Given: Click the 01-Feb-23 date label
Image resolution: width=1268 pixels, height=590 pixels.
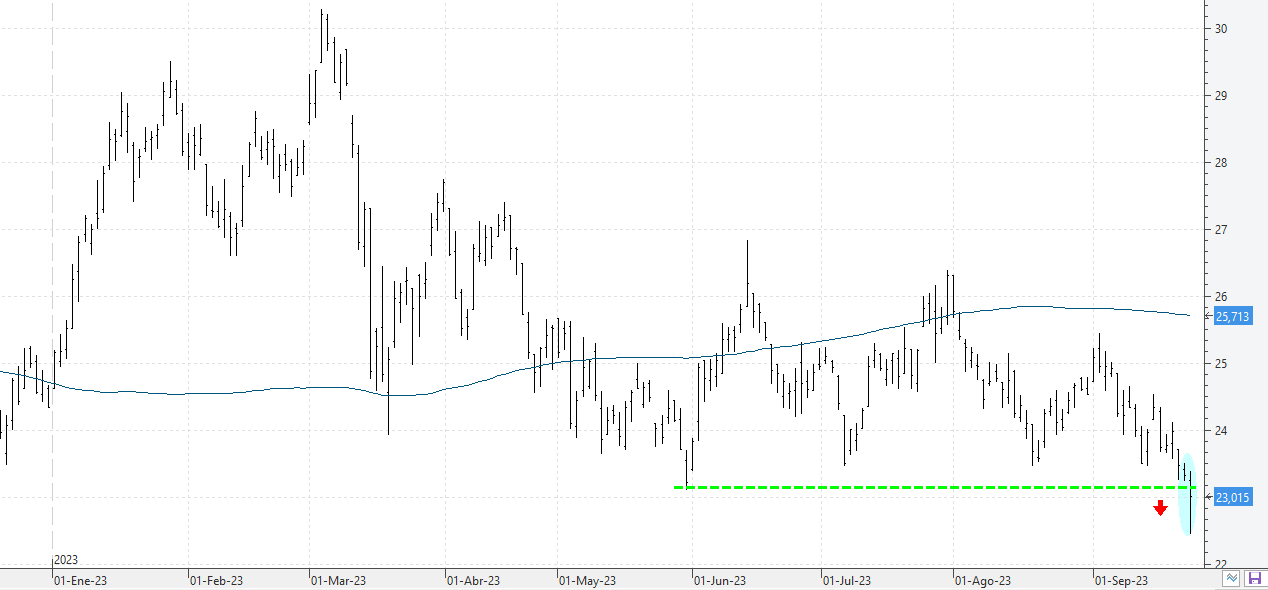Looking at the screenshot, I should (215, 580).
